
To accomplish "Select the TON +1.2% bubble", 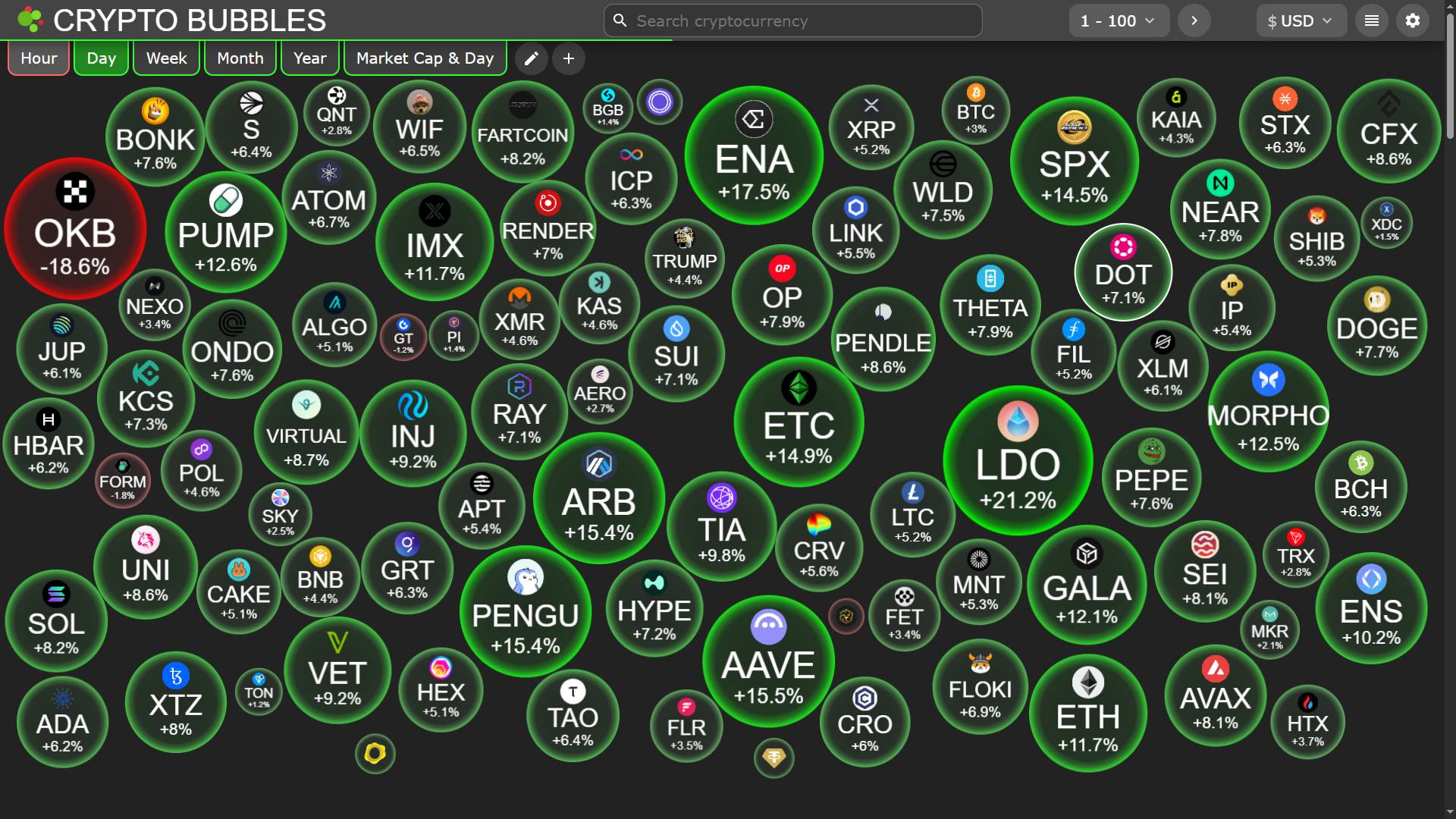I will (x=259, y=692).
